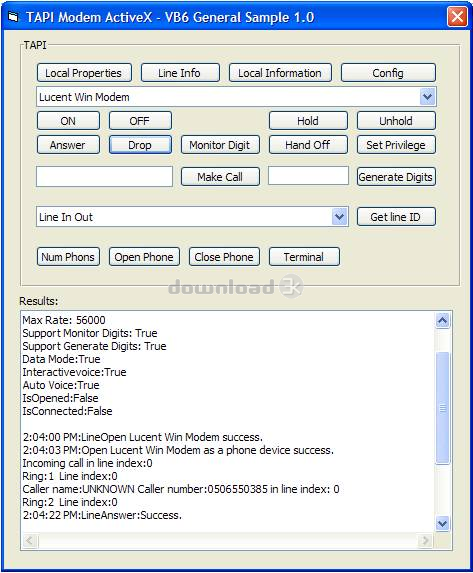The image size is (473, 573).
Task: Show Local Information
Action: point(280,73)
